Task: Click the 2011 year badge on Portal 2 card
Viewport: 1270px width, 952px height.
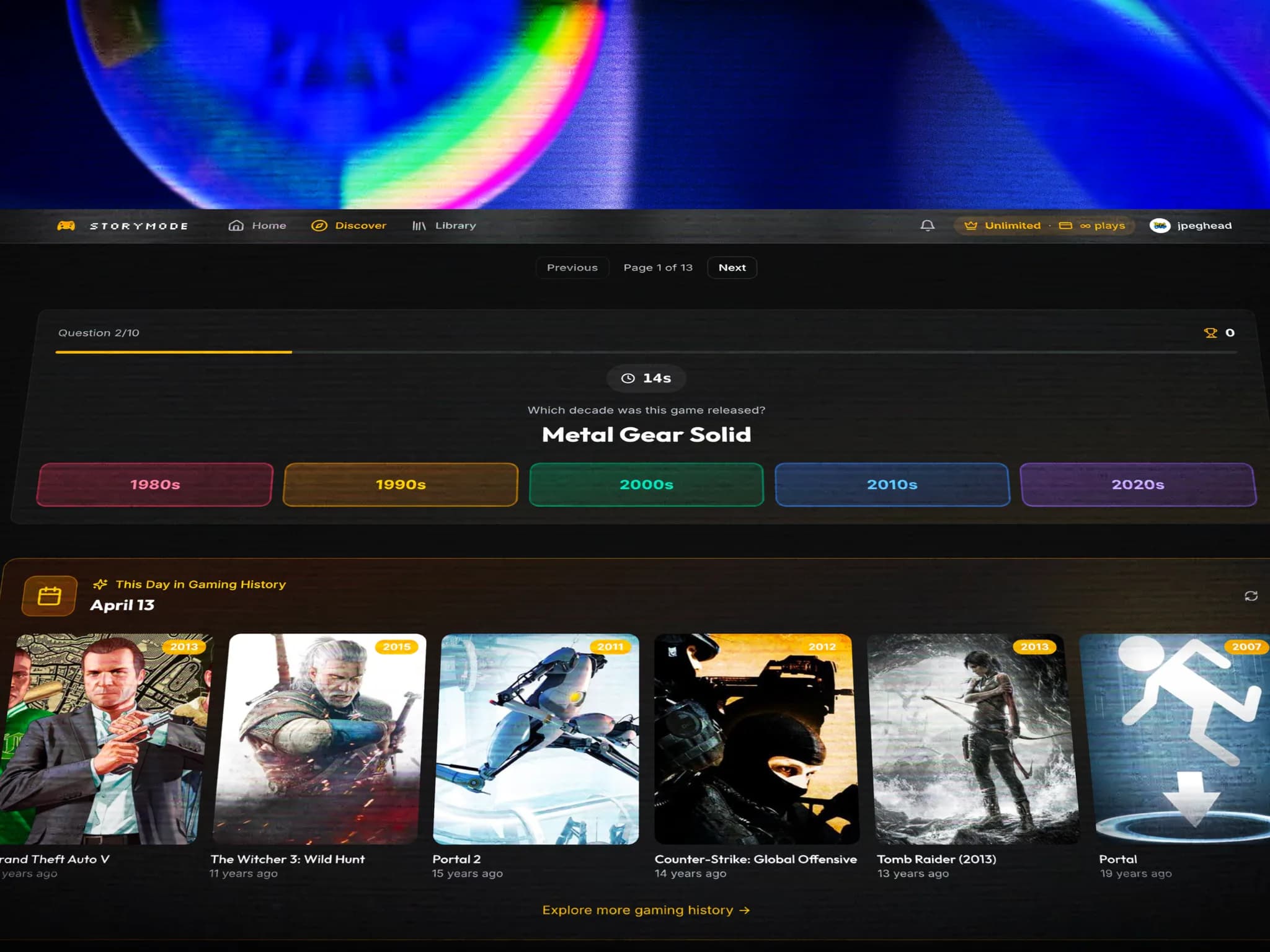Action: click(610, 646)
